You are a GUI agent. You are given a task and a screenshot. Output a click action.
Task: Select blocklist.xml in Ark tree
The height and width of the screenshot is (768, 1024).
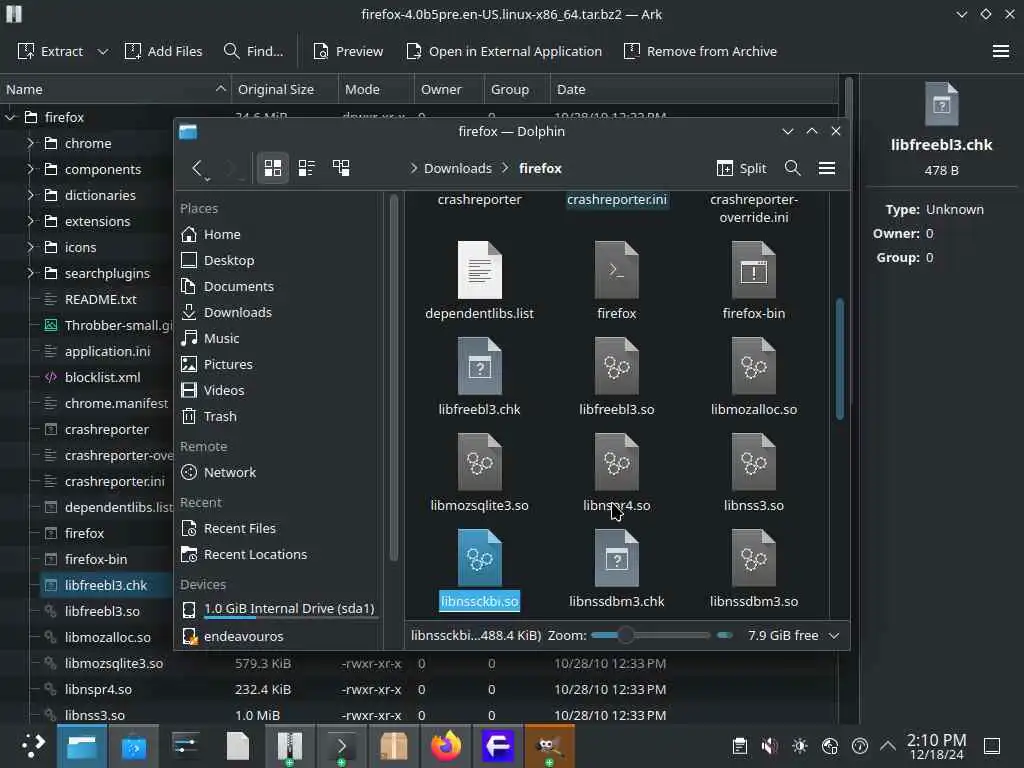(103, 377)
